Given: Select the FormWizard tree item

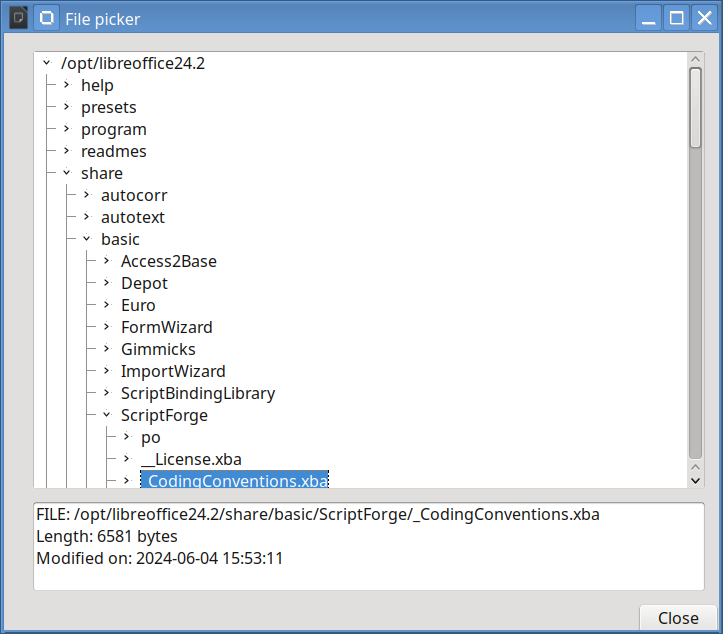Looking at the screenshot, I should (167, 327).
